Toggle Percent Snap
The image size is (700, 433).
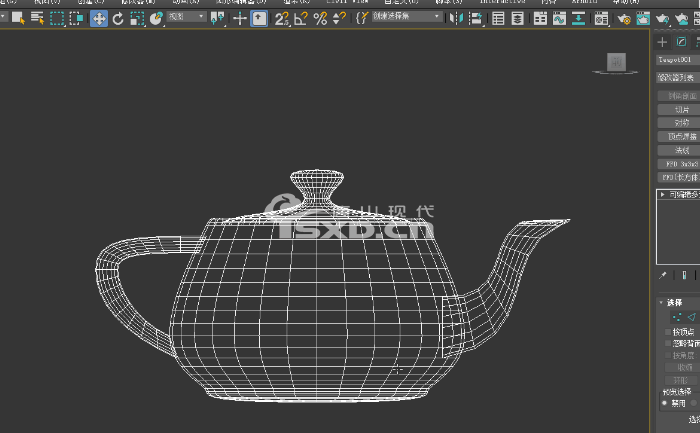[320, 18]
